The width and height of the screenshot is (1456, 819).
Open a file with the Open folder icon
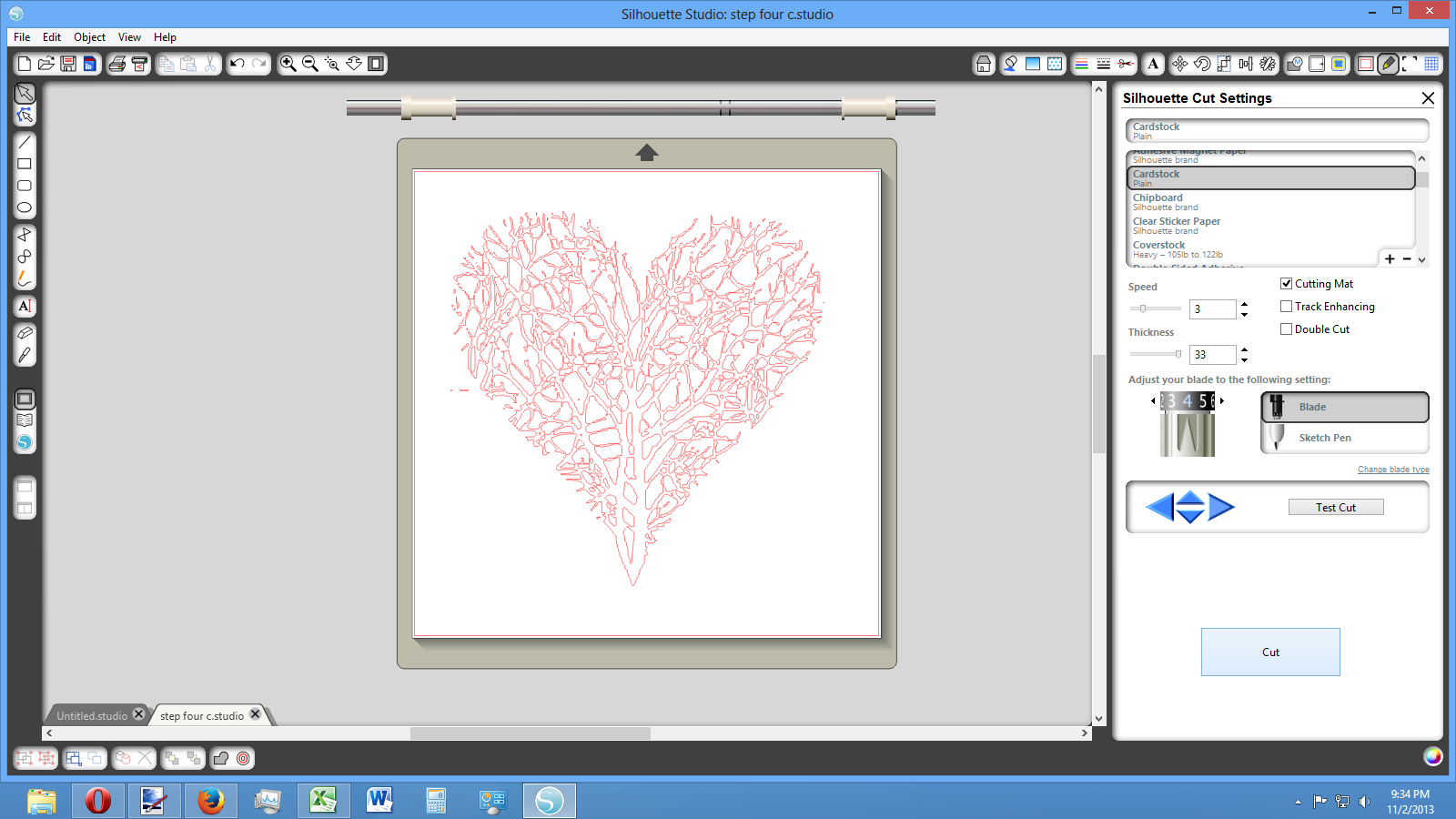[x=46, y=64]
